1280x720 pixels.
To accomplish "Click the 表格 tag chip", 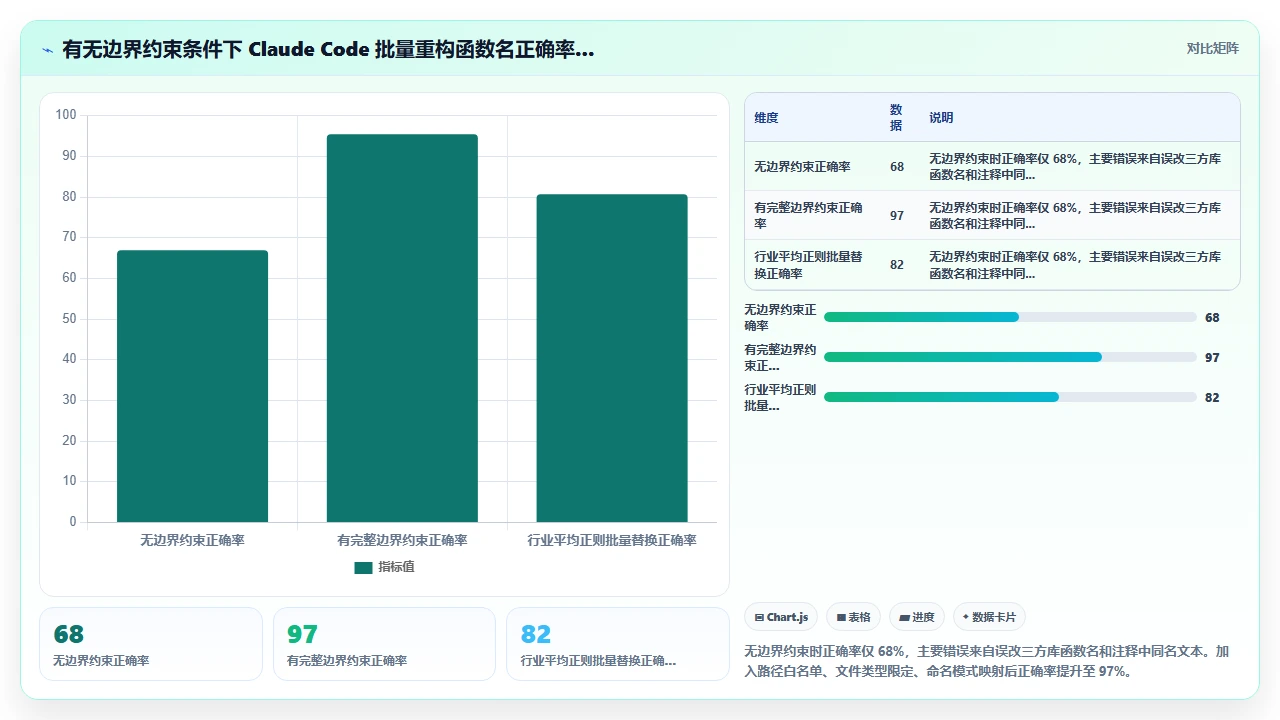I will [854, 617].
